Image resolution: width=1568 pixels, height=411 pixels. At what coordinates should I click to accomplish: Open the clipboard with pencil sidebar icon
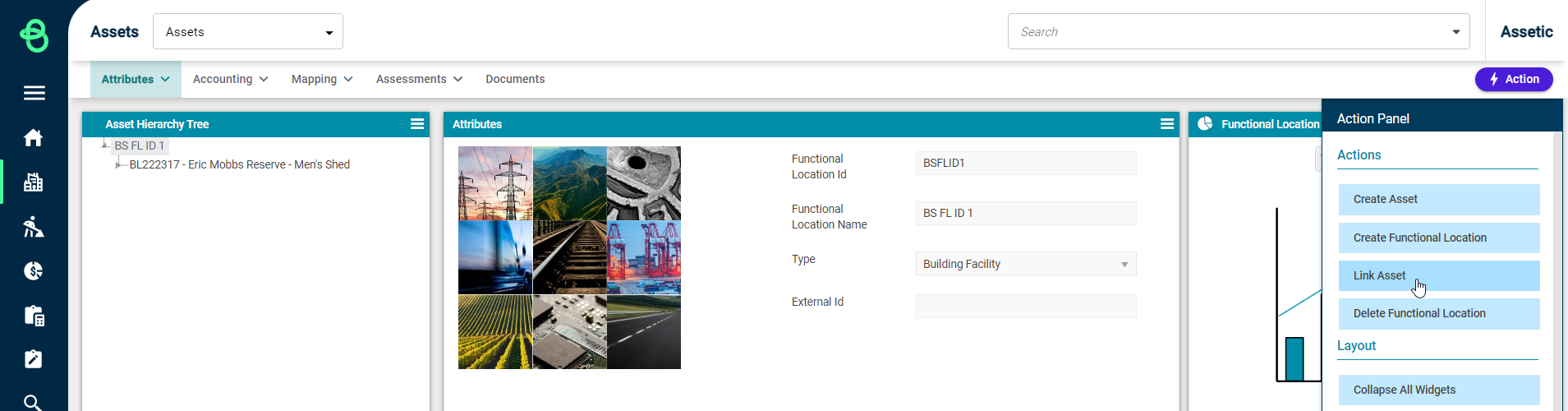[34, 359]
